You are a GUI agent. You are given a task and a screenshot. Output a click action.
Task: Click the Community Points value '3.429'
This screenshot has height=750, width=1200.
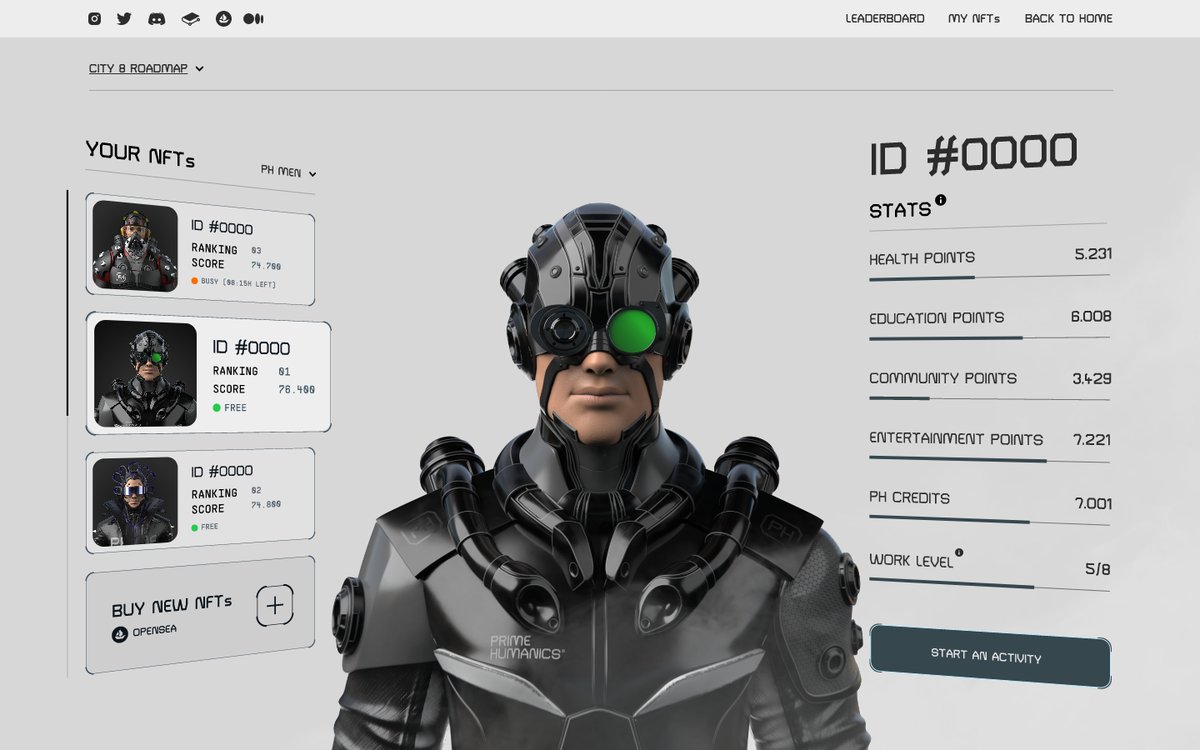point(1092,379)
